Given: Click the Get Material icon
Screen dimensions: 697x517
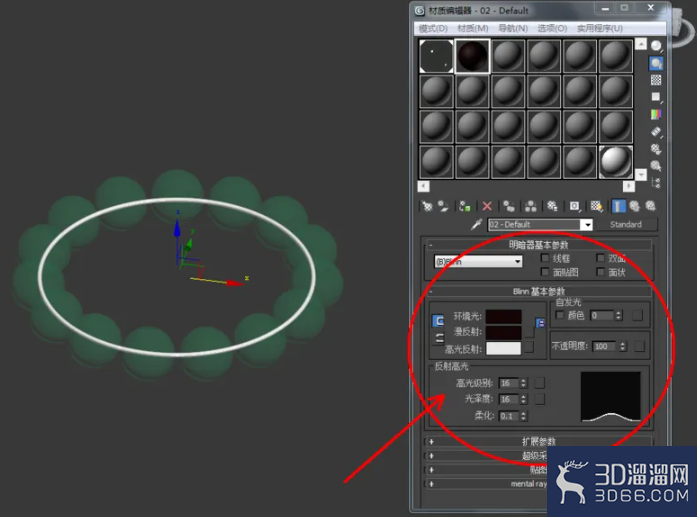Looking at the screenshot, I should pos(427,206).
